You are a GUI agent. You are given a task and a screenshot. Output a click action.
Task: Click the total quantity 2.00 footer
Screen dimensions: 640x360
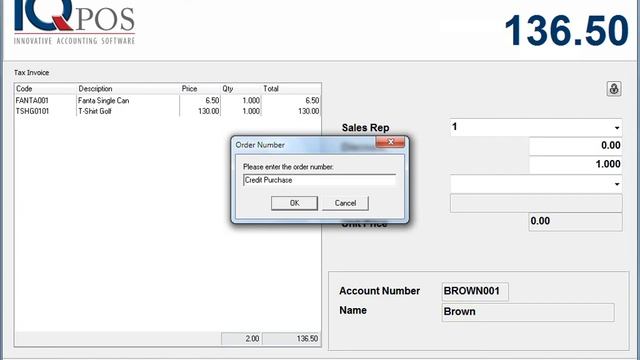(242, 339)
